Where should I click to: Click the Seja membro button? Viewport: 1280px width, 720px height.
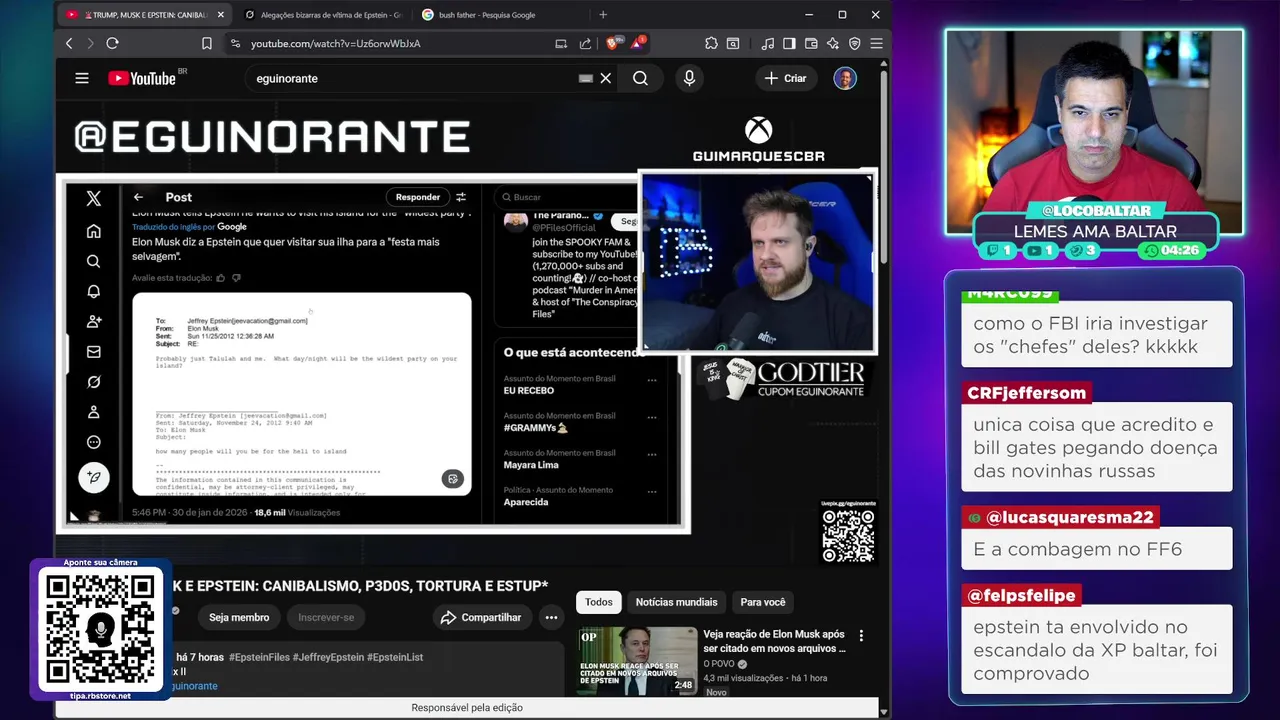pos(239,617)
